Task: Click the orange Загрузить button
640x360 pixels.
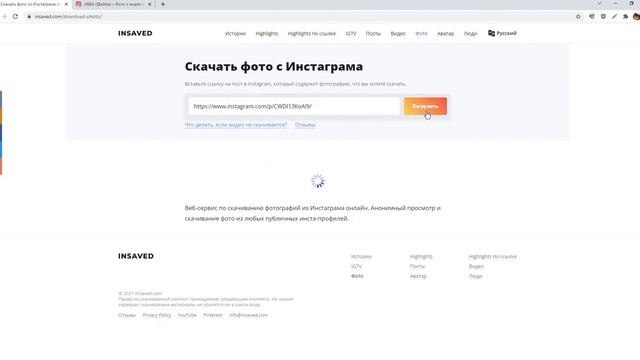Action: [425, 106]
